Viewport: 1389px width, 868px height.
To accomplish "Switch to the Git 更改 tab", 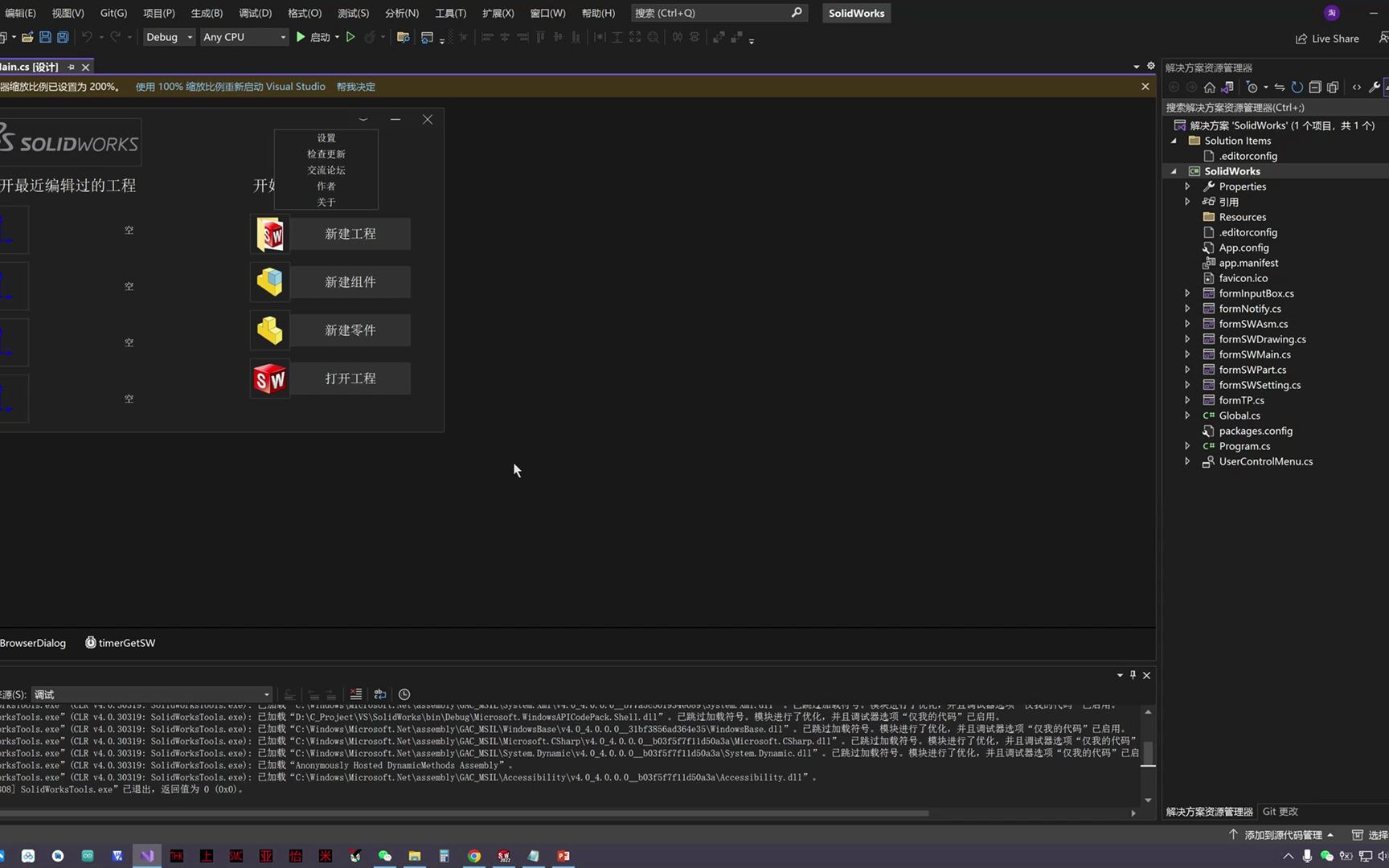I will pos(1280,812).
